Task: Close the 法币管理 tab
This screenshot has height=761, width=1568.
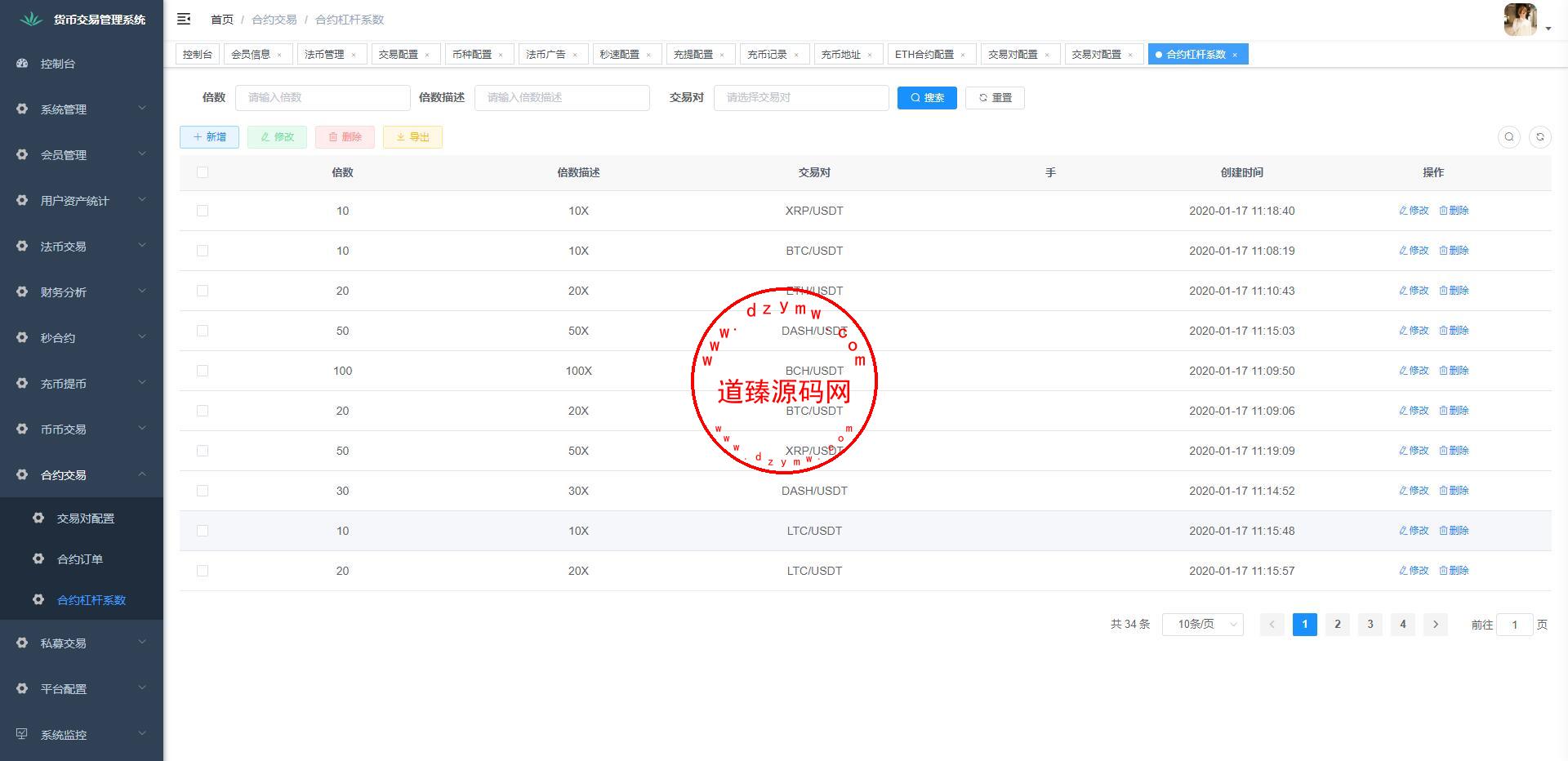Action: coord(354,55)
